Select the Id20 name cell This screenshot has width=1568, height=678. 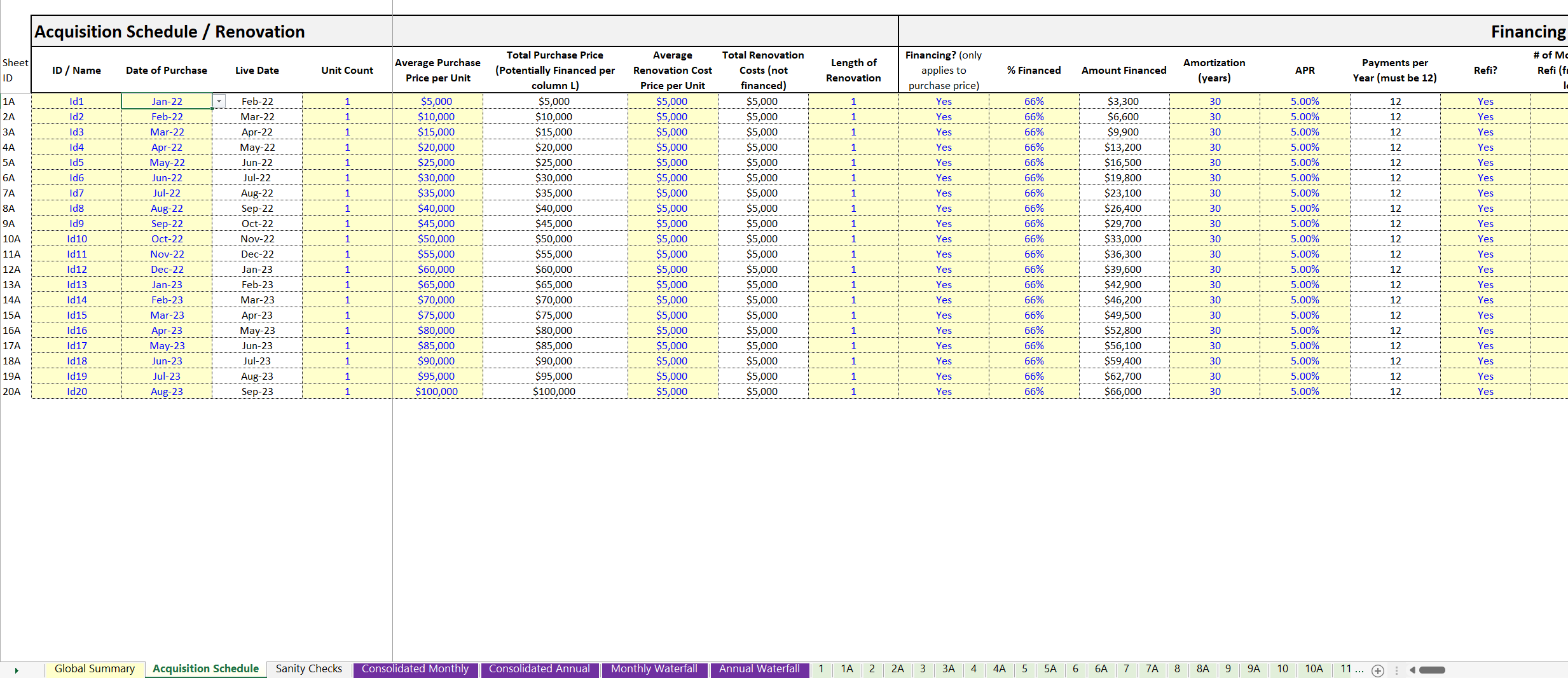tap(76, 391)
